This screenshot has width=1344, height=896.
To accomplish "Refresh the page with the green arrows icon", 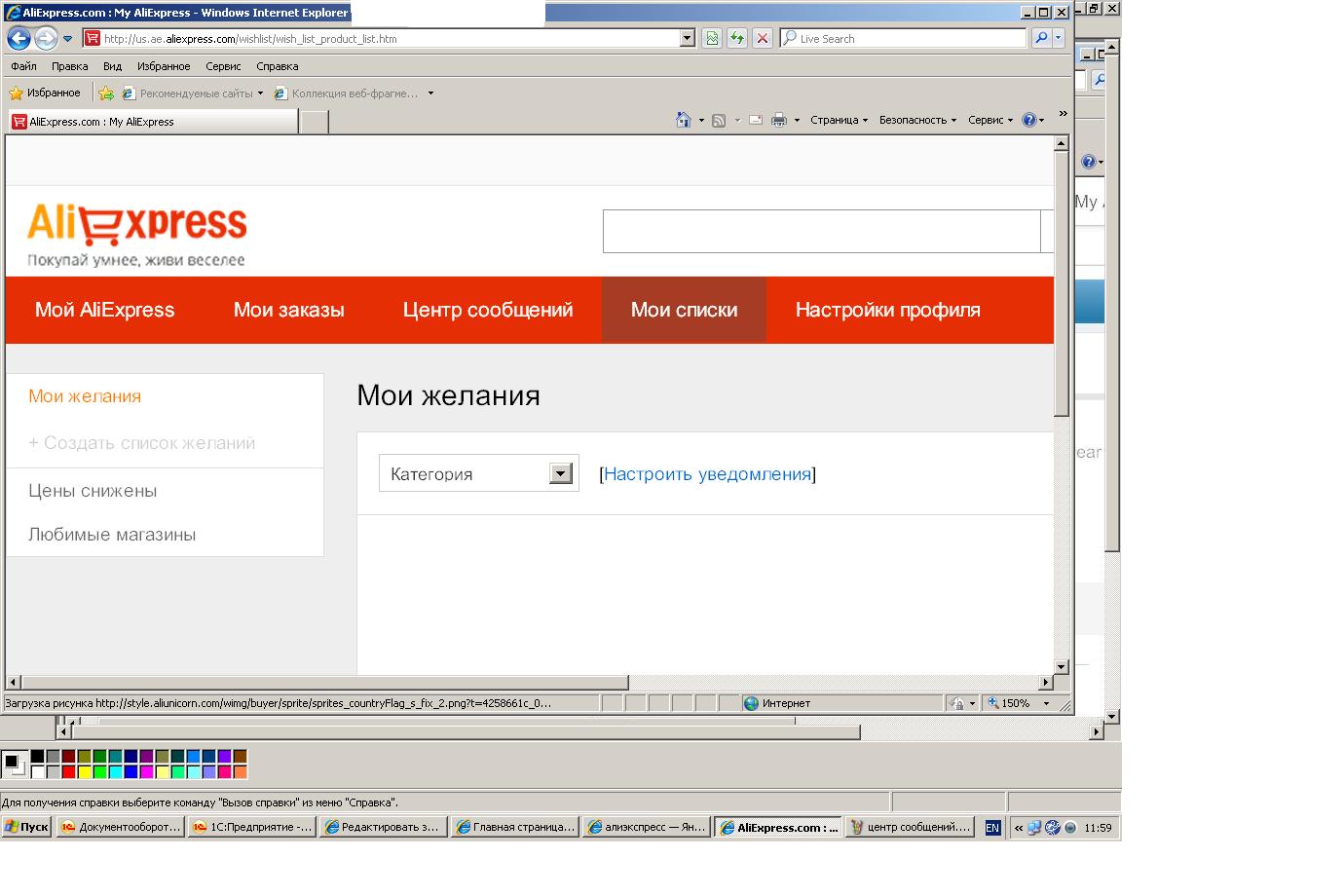I will point(737,39).
